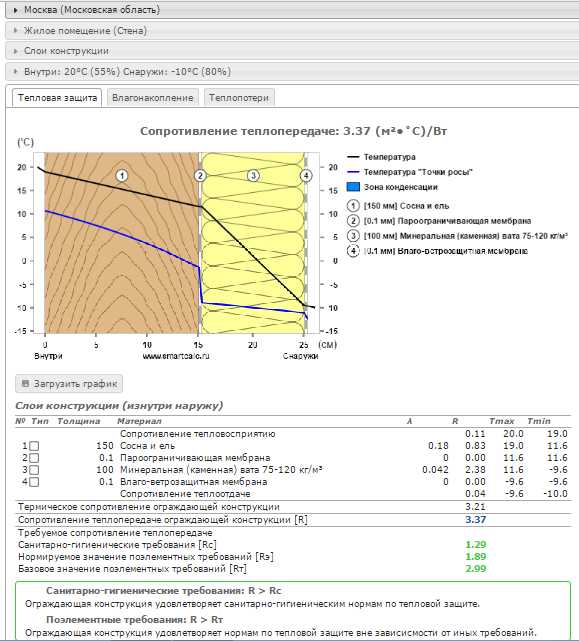Click the green 2.99 Rт value

476,568
